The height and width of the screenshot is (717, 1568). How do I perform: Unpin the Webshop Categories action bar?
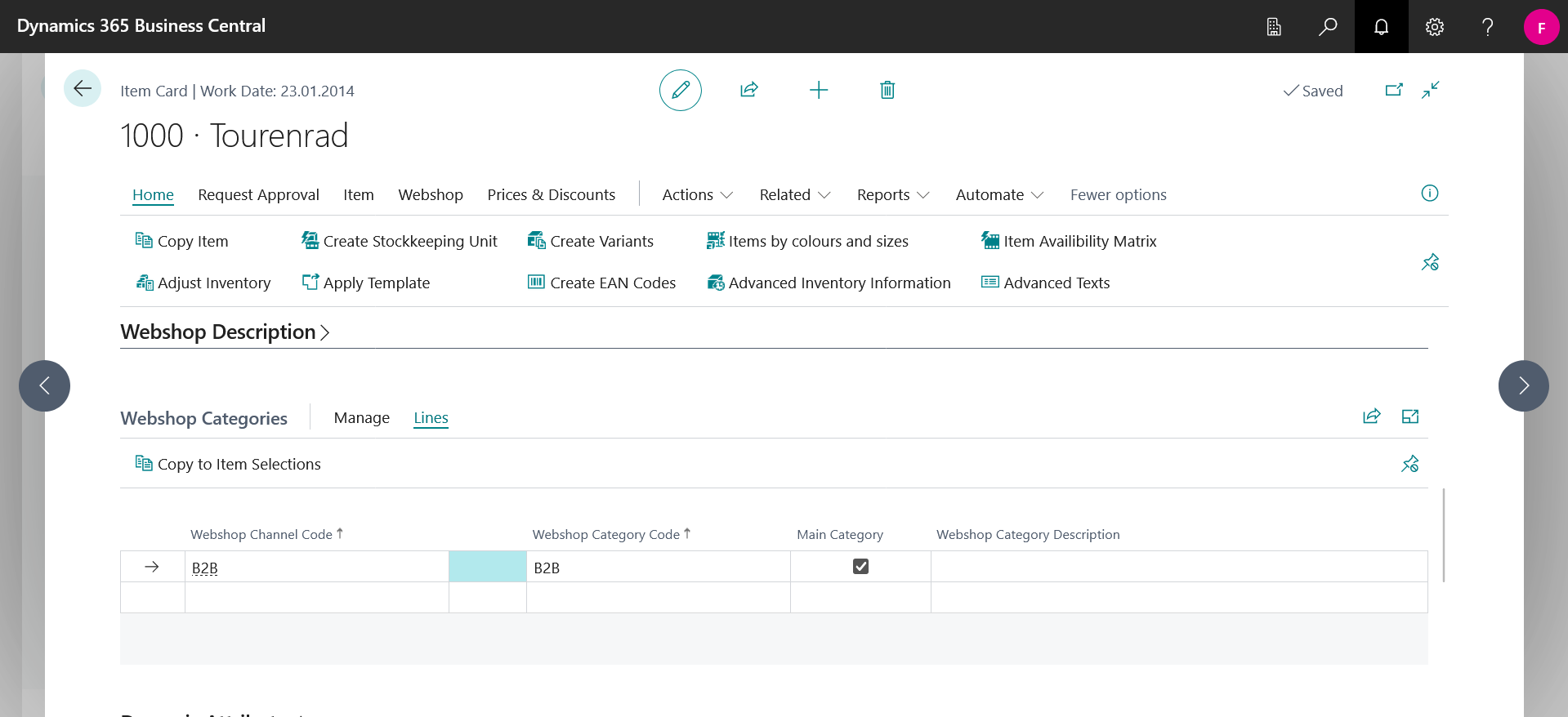coord(1410,464)
